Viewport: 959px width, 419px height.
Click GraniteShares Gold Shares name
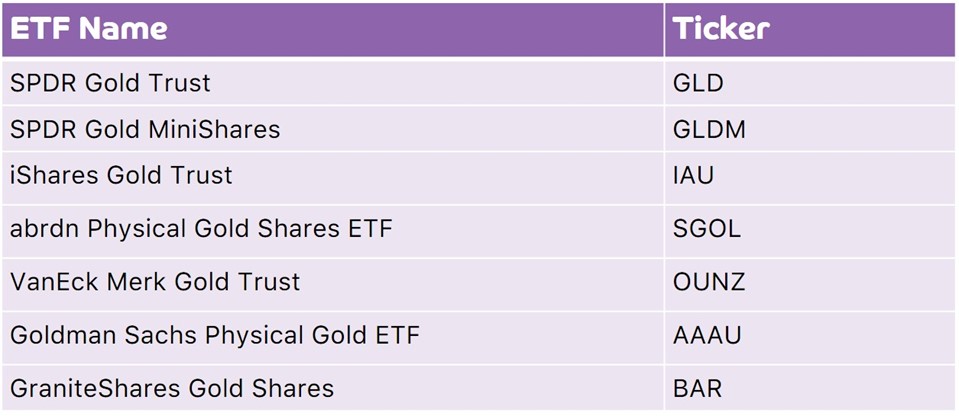pyautogui.click(x=172, y=388)
